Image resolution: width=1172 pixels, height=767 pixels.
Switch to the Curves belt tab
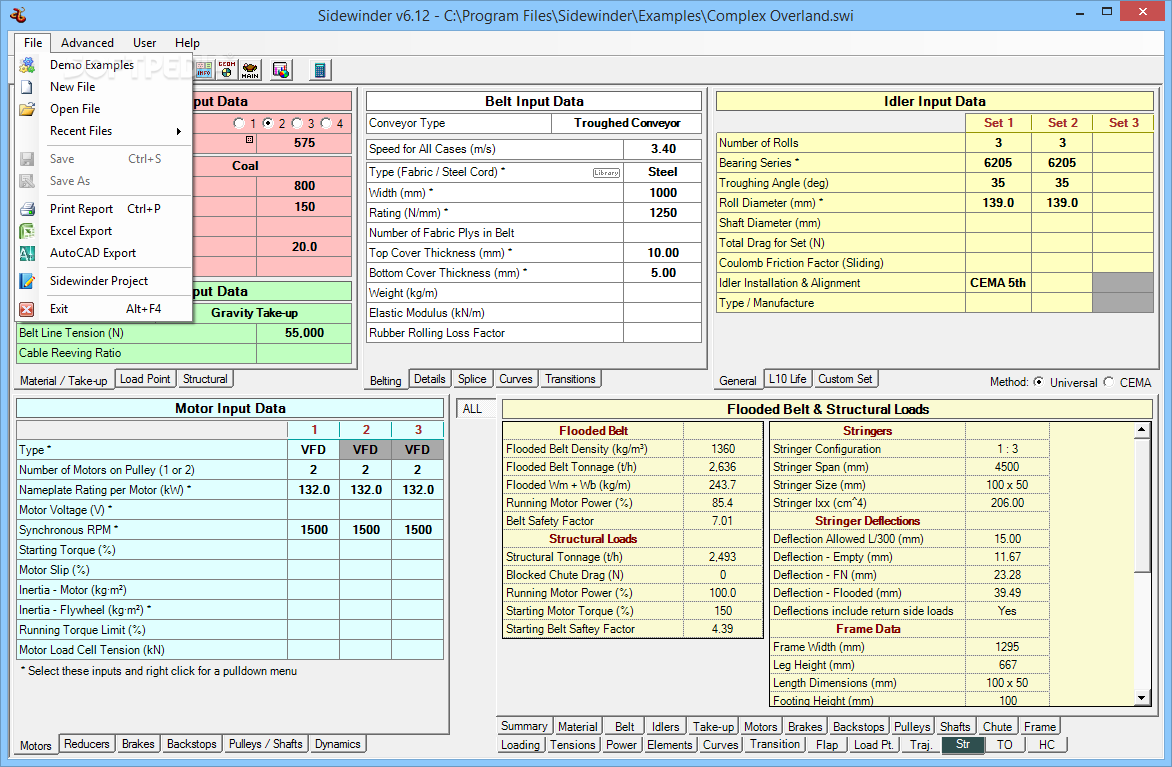(516, 379)
